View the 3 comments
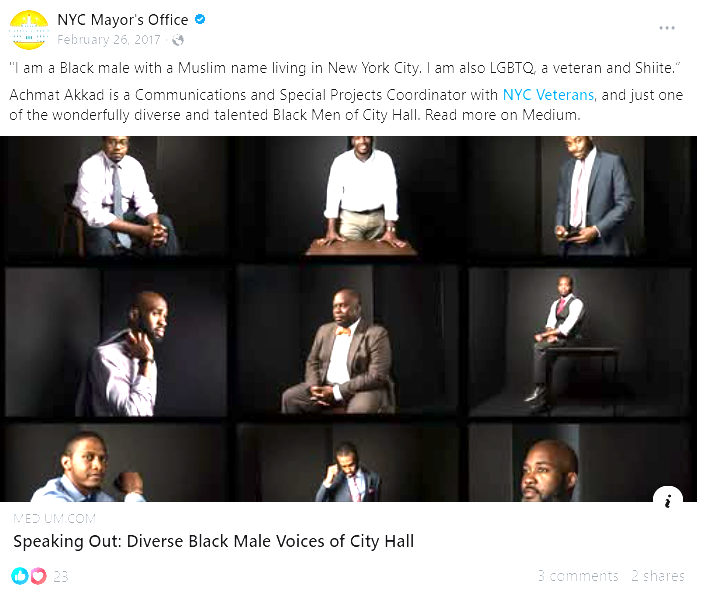 578,576
